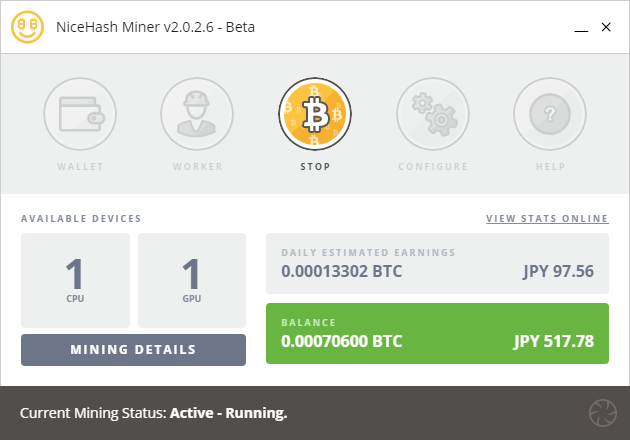Image resolution: width=630 pixels, height=440 pixels.
Task: Click the HELP label
Action: pyautogui.click(x=549, y=166)
